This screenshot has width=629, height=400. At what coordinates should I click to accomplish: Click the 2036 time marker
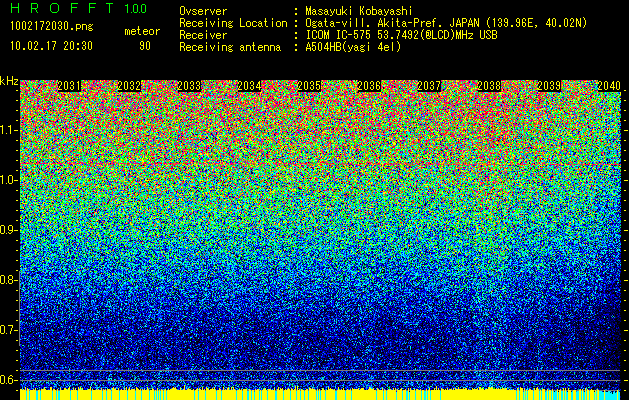pyautogui.click(x=369, y=86)
